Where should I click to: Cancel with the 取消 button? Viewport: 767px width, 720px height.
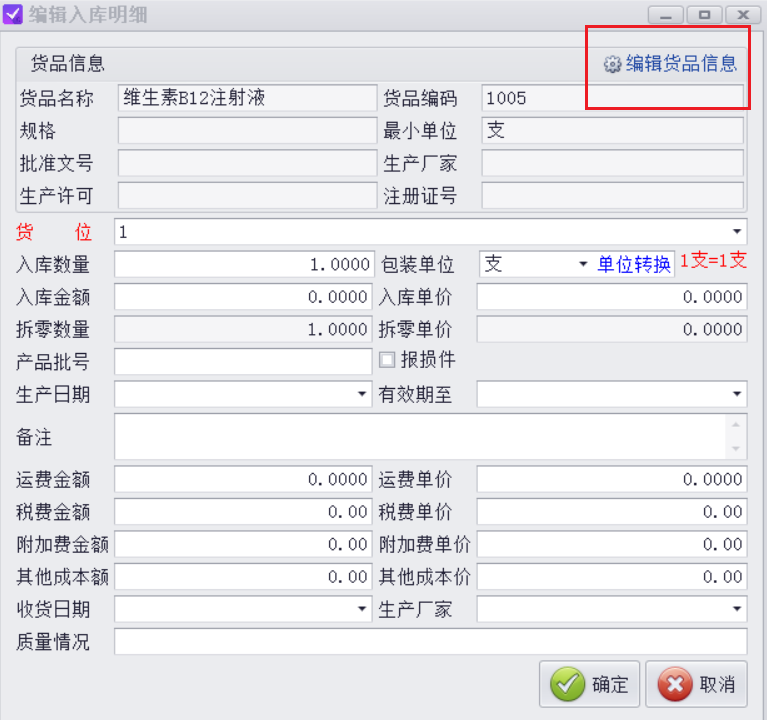697,684
